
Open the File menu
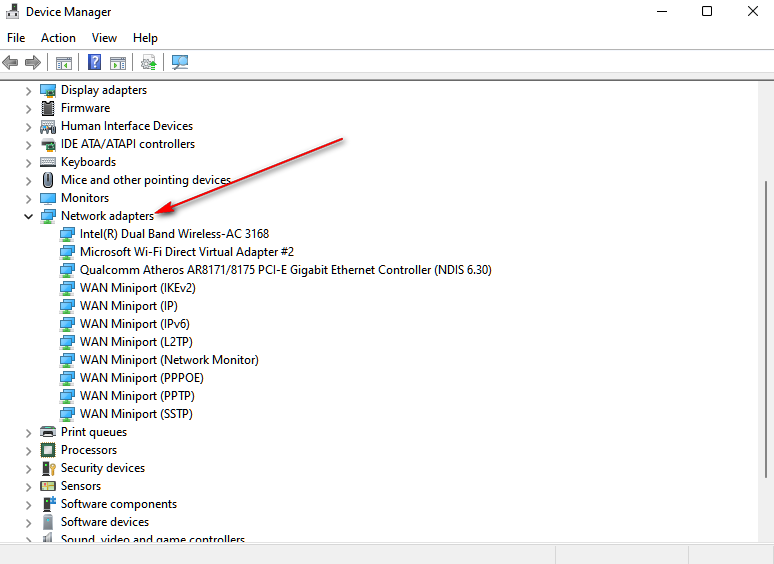tap(16, 38)
